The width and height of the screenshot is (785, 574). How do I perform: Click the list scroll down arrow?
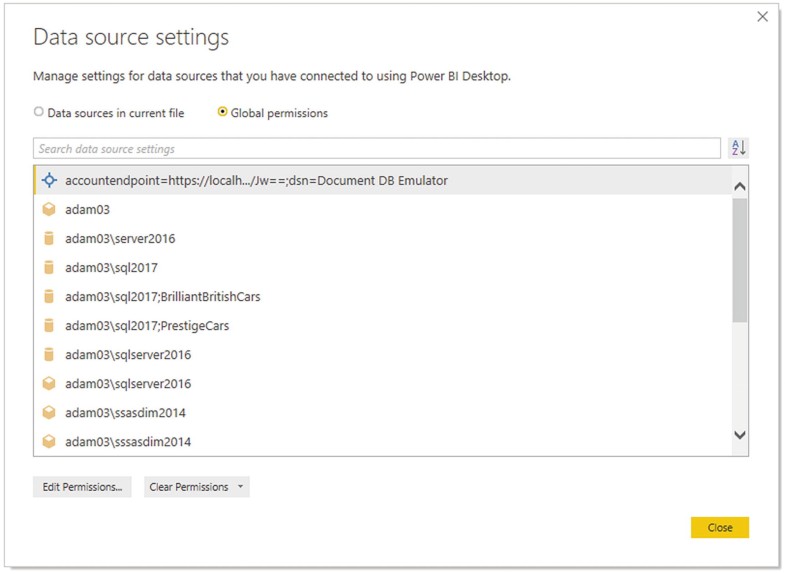[x=740, y=434]
